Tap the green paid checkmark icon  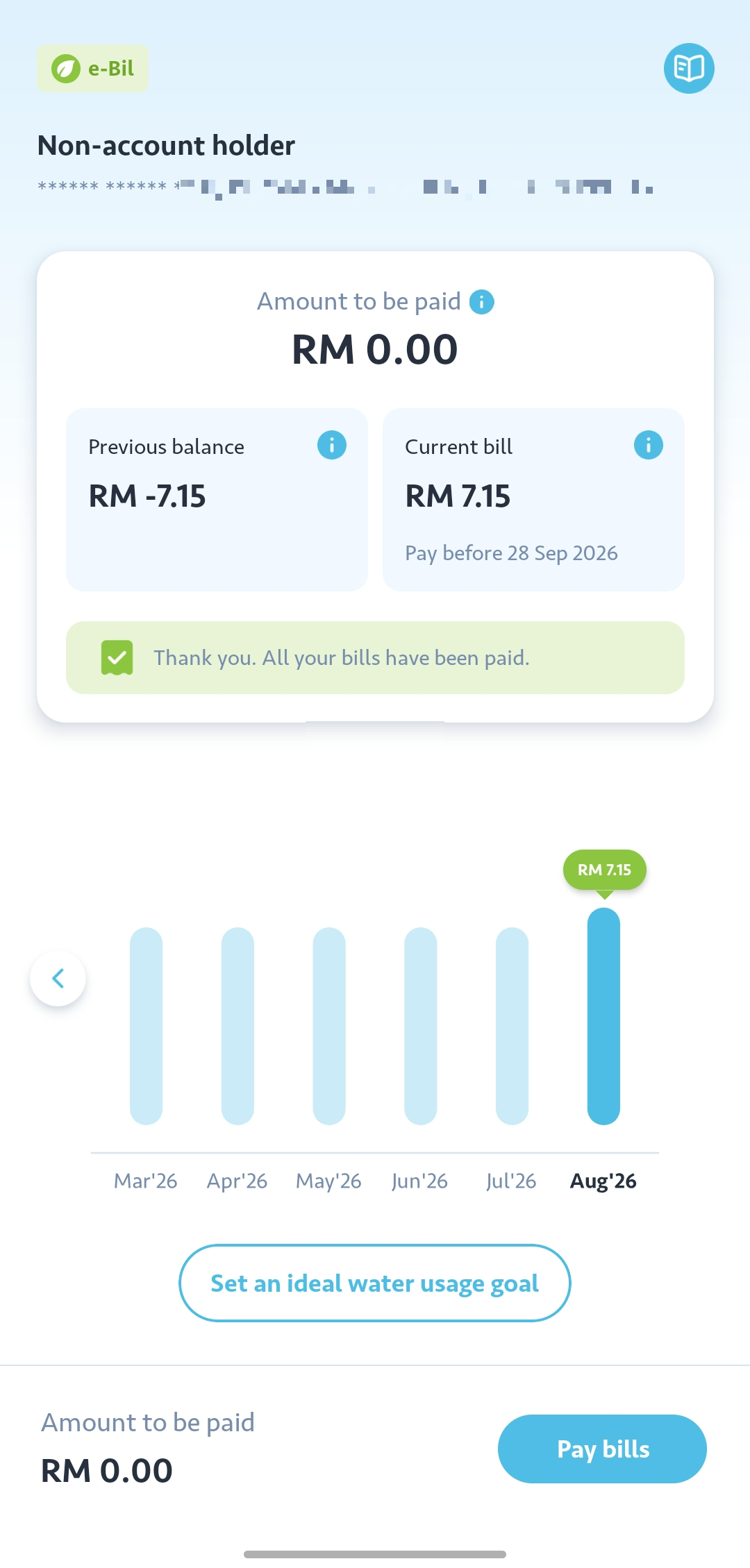click(117, 657)
